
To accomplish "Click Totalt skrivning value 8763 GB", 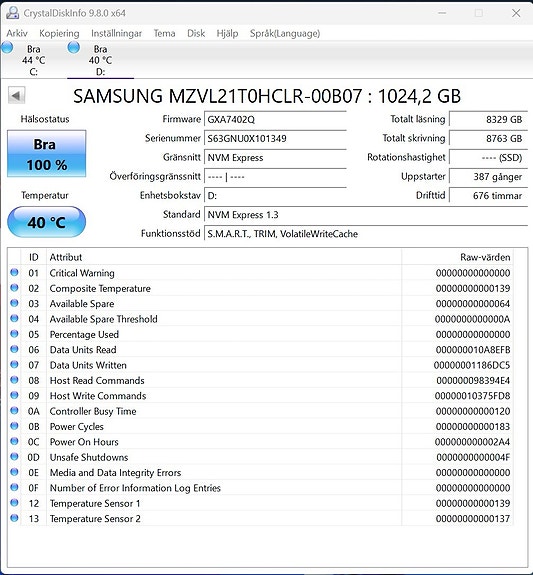I will [x=488, y=138].
